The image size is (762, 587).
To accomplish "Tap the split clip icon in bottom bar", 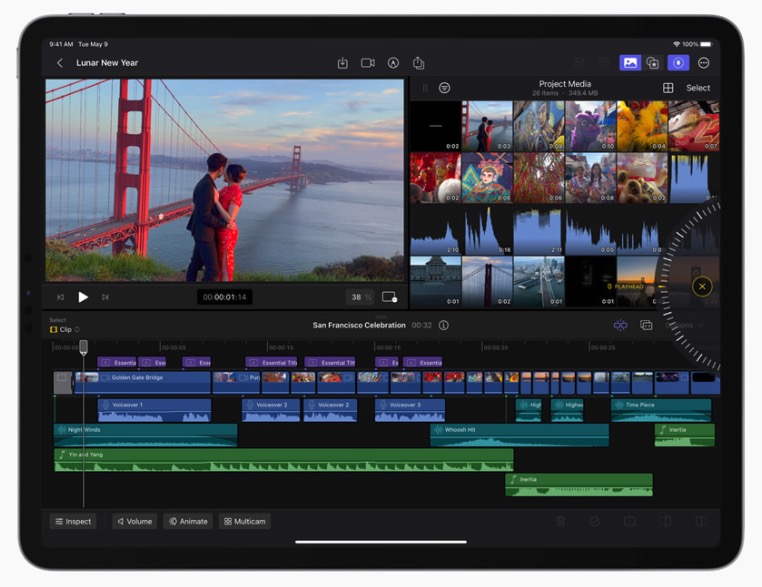I will [629, 521].
